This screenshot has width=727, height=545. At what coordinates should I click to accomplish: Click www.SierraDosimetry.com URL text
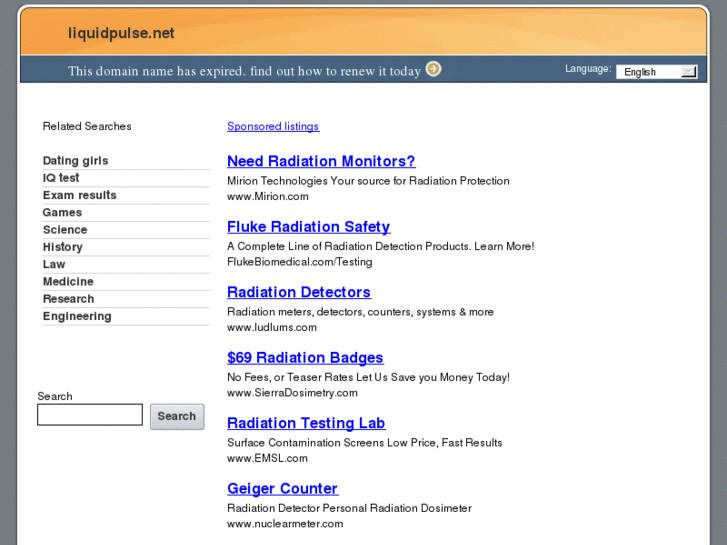pos(292,392)
